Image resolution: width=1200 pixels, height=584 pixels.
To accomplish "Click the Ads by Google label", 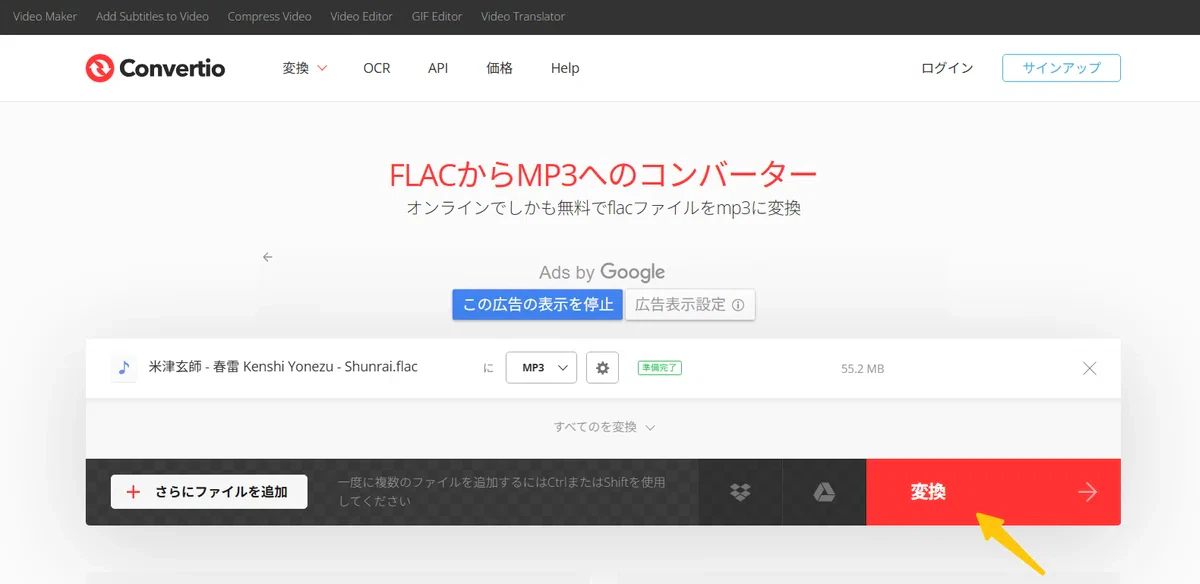I will tap(602, 272).
